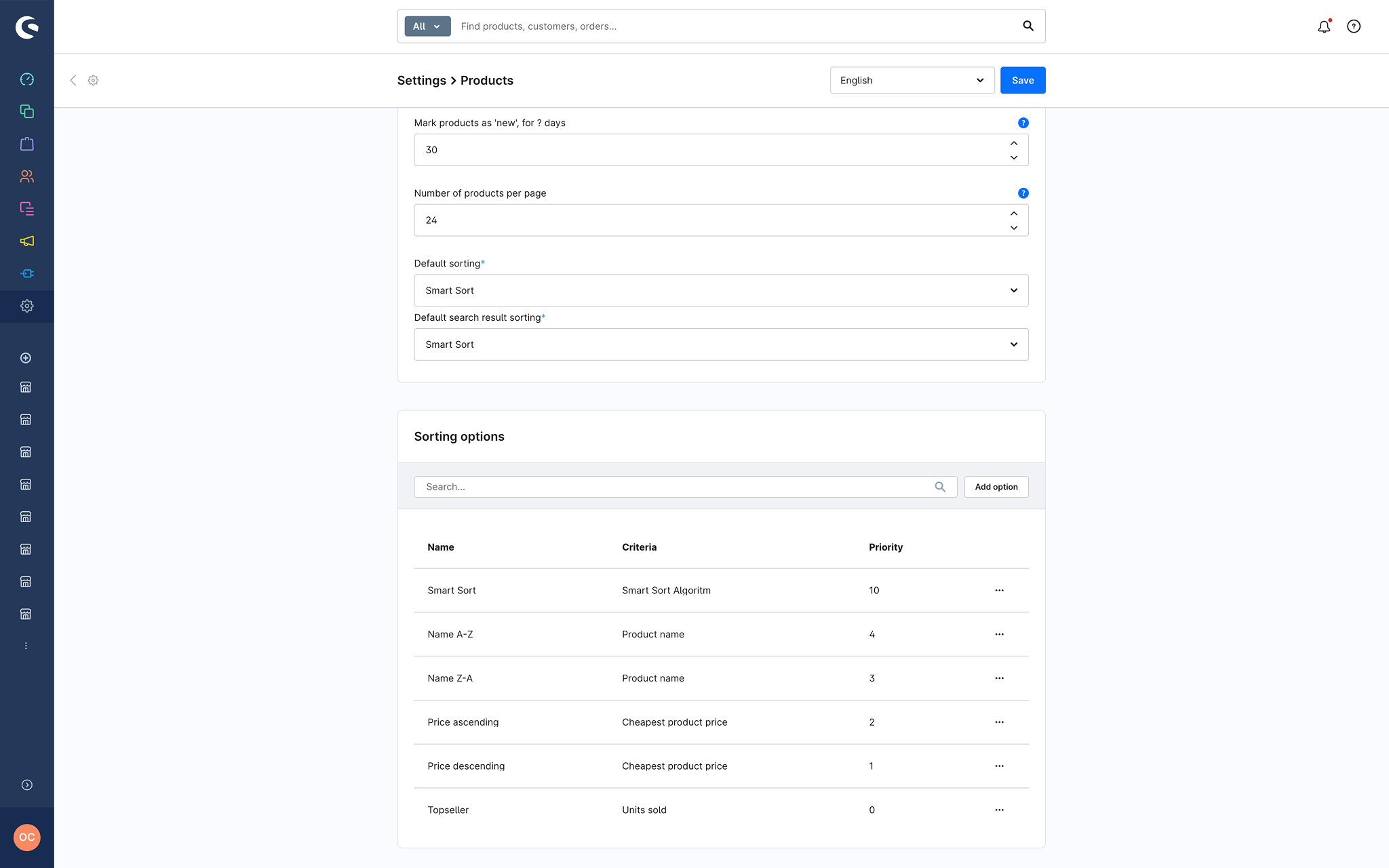Go back with the left chevron
The image size is (1389, 868).
(x=73, y=80)
